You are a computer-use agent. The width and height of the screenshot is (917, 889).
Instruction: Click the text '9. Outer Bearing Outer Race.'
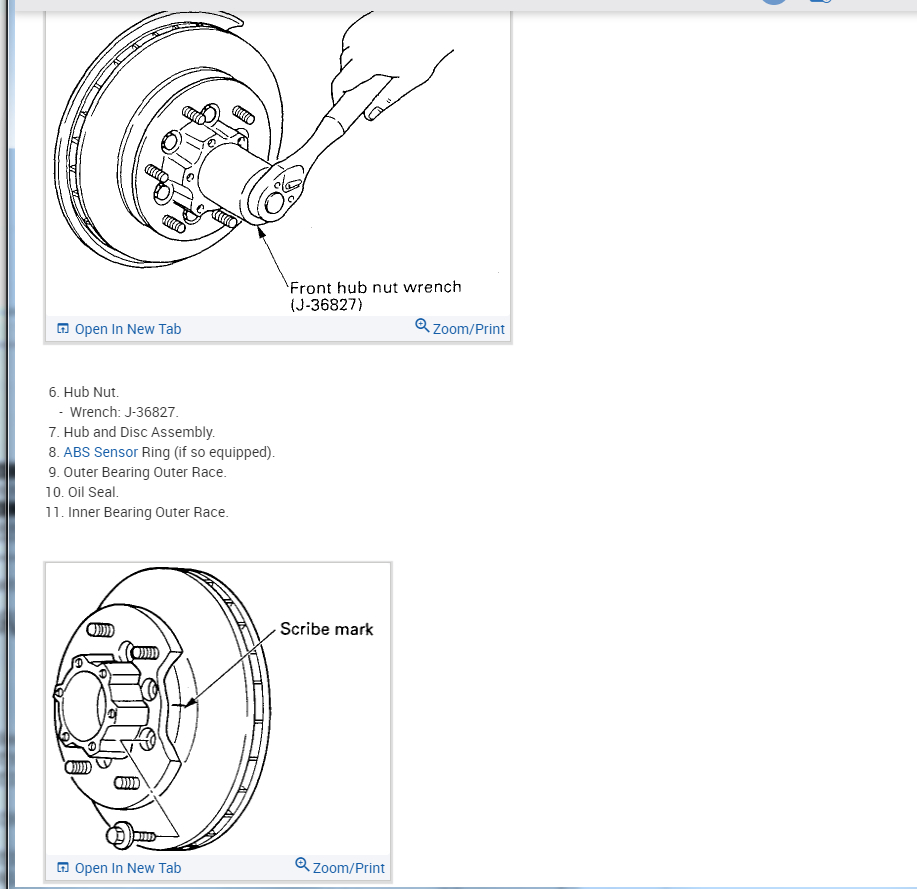pos(137,472)
